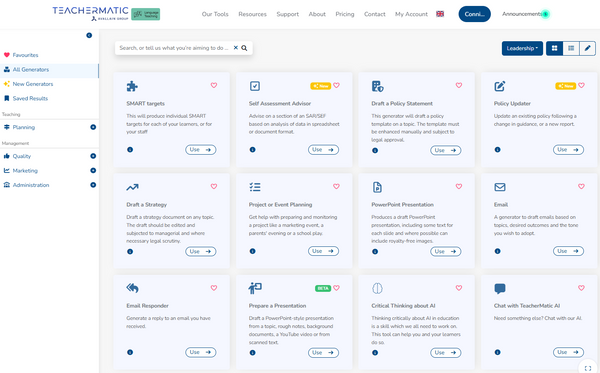Clear the search box with X icon

coord(236,48)
